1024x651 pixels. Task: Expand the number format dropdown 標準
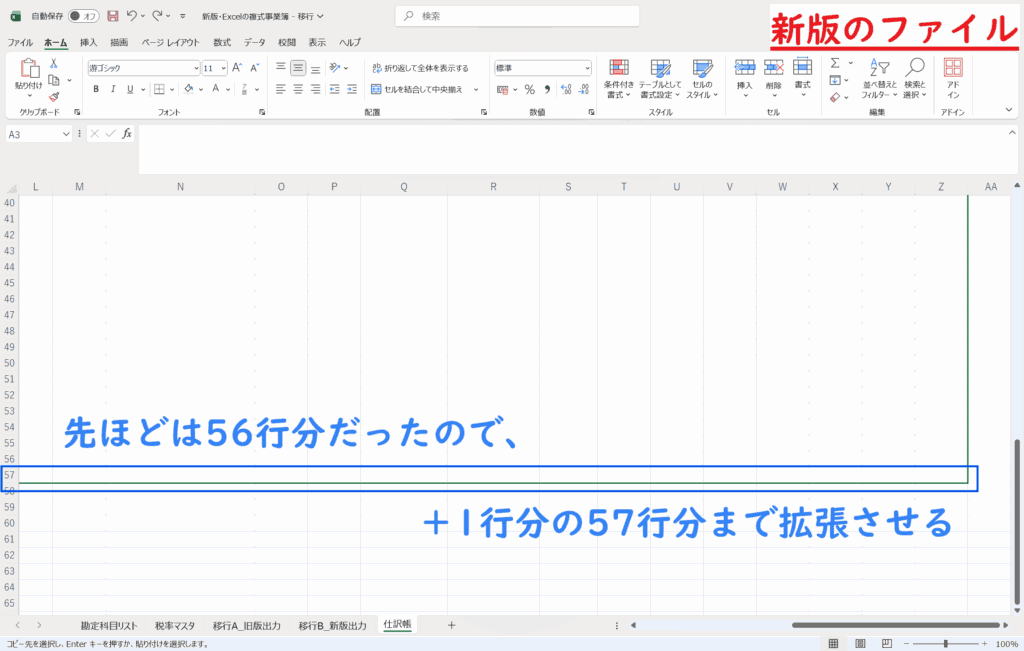[587, 68]
